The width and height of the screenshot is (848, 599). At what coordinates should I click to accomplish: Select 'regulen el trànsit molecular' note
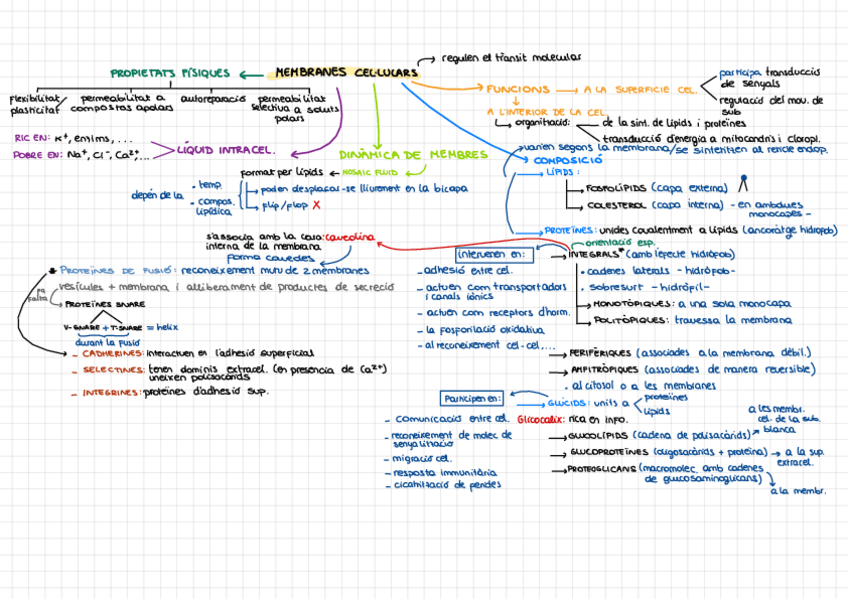click(x=511, y=57)
